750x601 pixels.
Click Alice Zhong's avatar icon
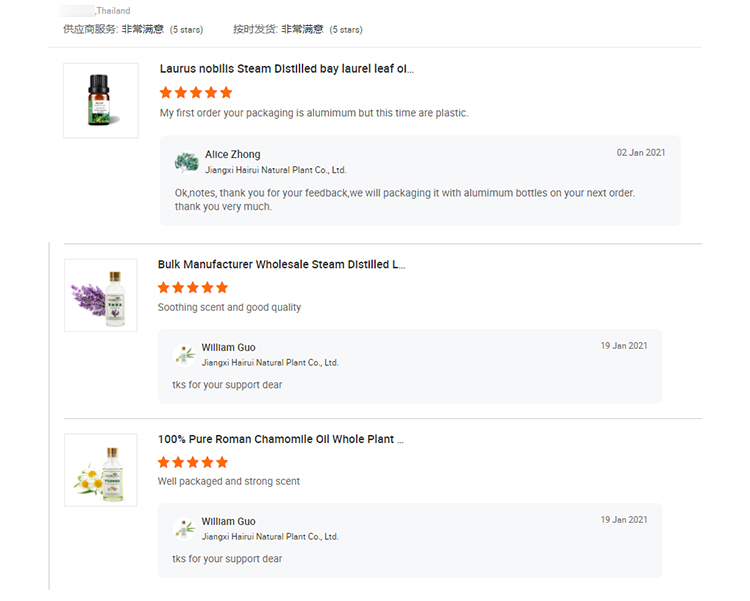(x=186, y=162)
